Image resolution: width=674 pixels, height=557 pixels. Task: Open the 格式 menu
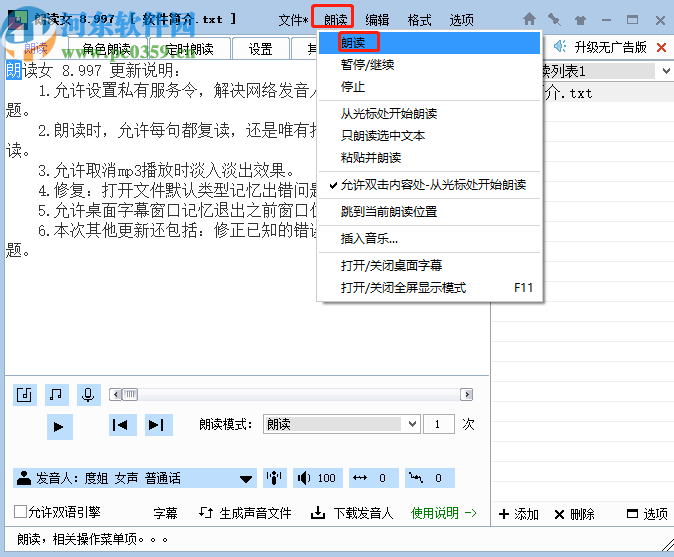pyautogui.click(x=419, y=20)
